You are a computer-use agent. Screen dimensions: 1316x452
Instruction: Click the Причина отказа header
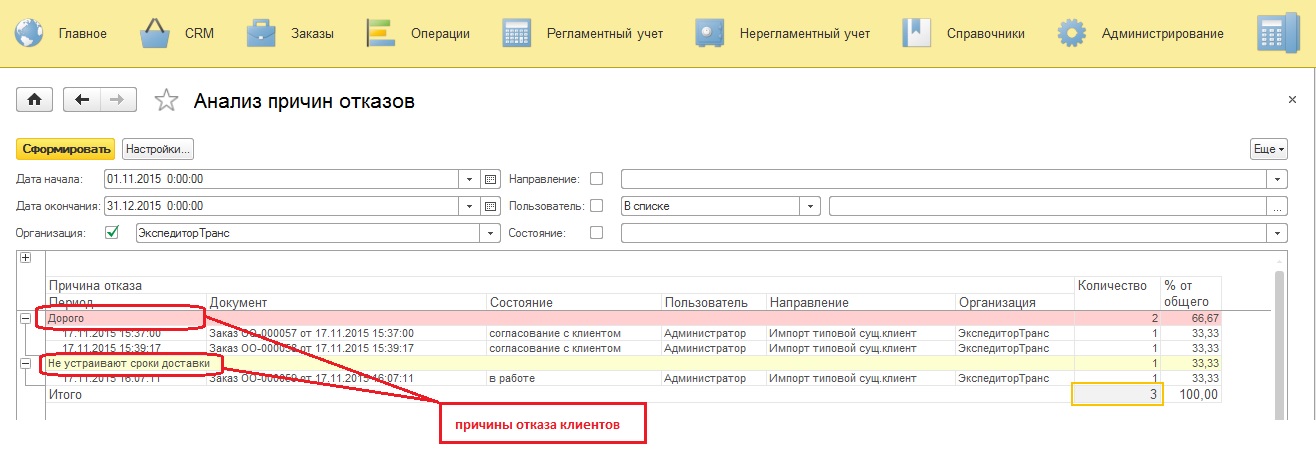pyautogui.click(x=96, y=286)
